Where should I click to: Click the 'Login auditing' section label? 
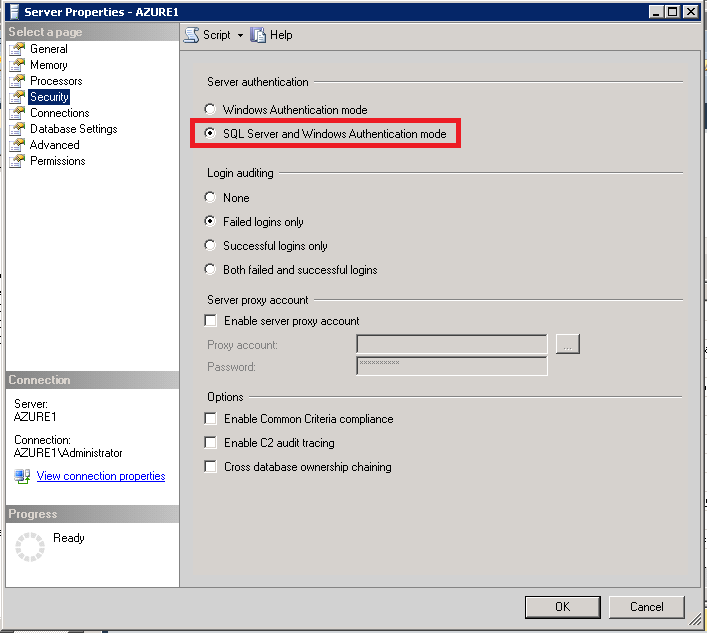[x=240, y=173]
